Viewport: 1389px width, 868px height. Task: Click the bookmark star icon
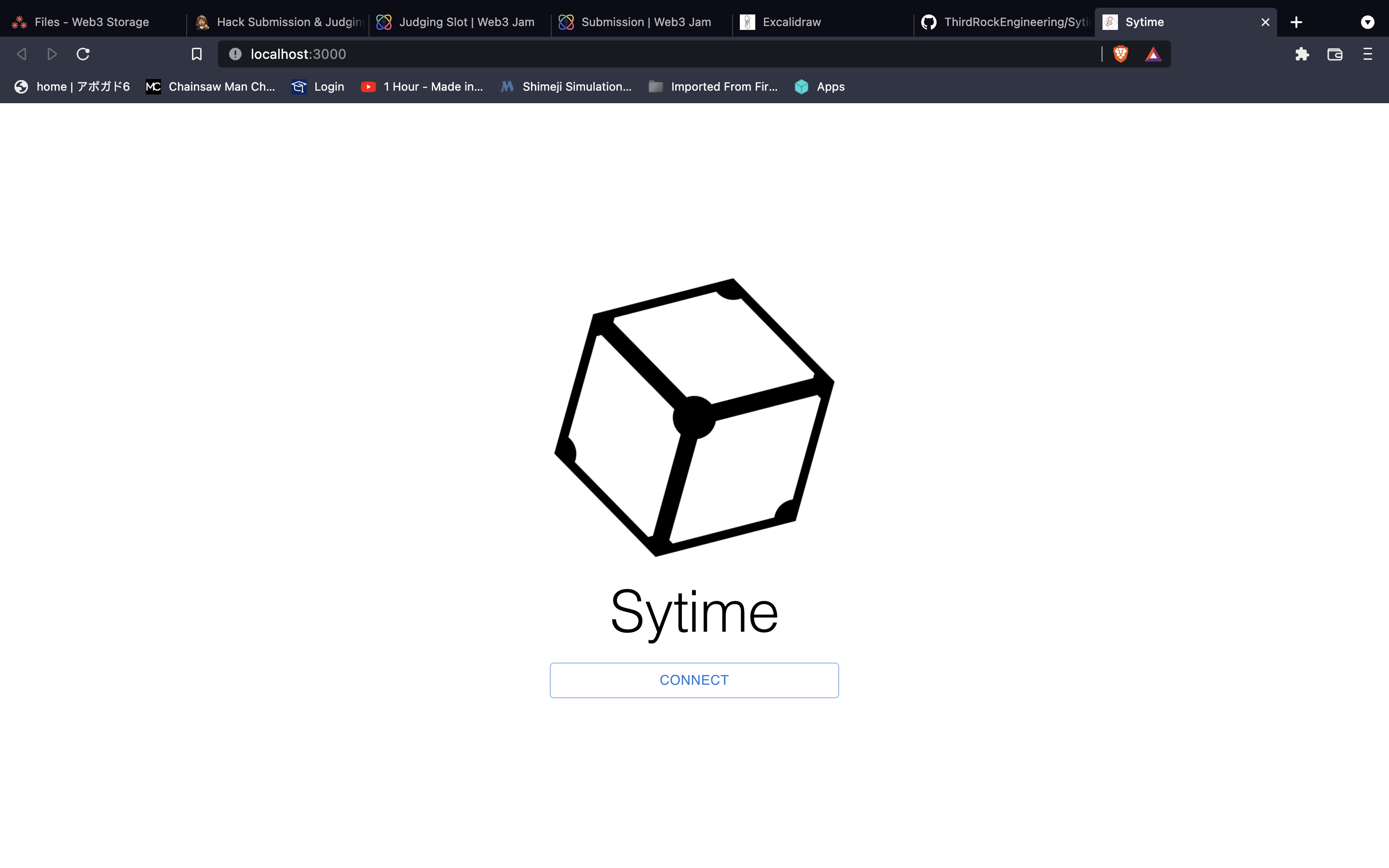click(x=197, y=54)
